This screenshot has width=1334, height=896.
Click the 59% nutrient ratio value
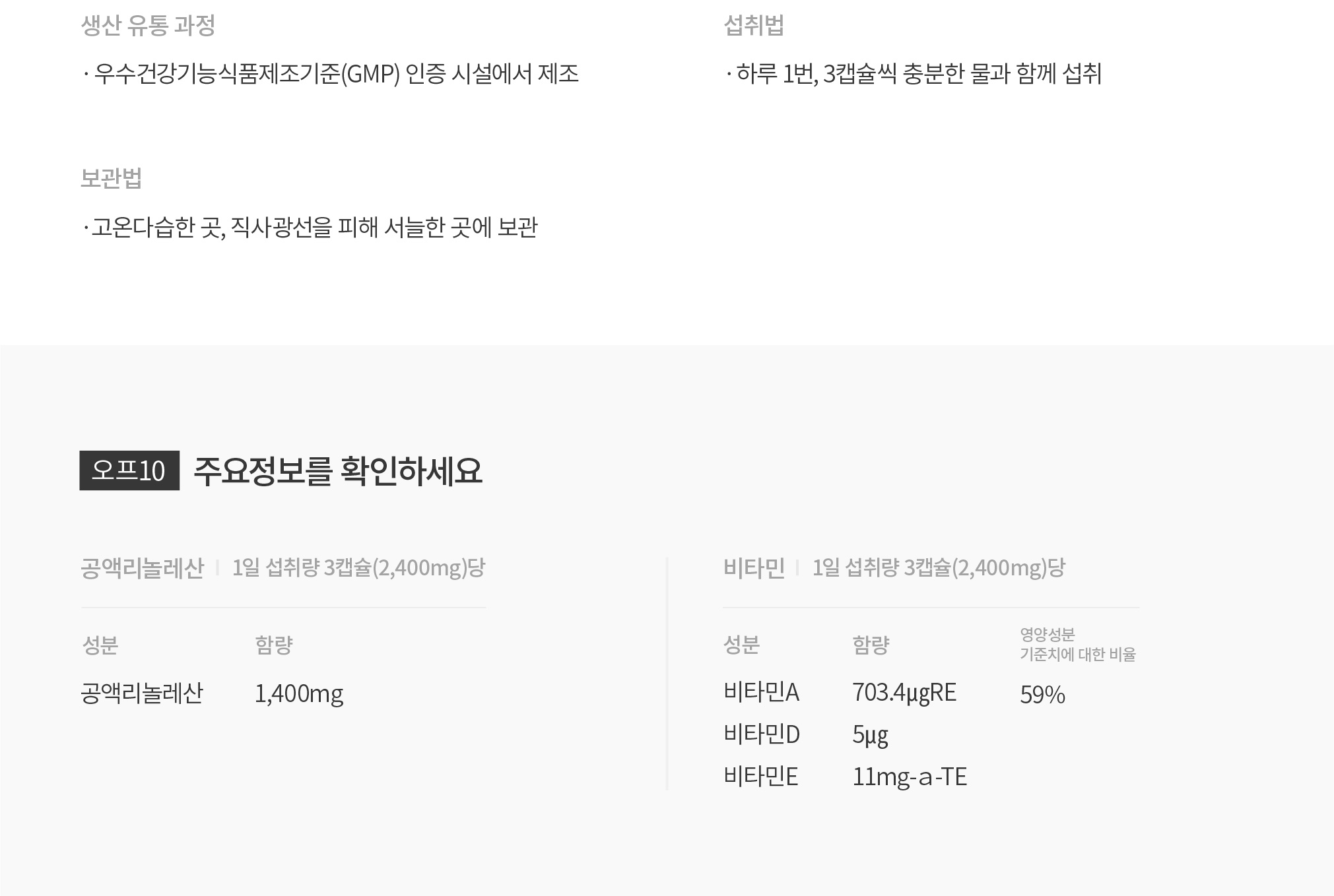tap(1042, 695)
